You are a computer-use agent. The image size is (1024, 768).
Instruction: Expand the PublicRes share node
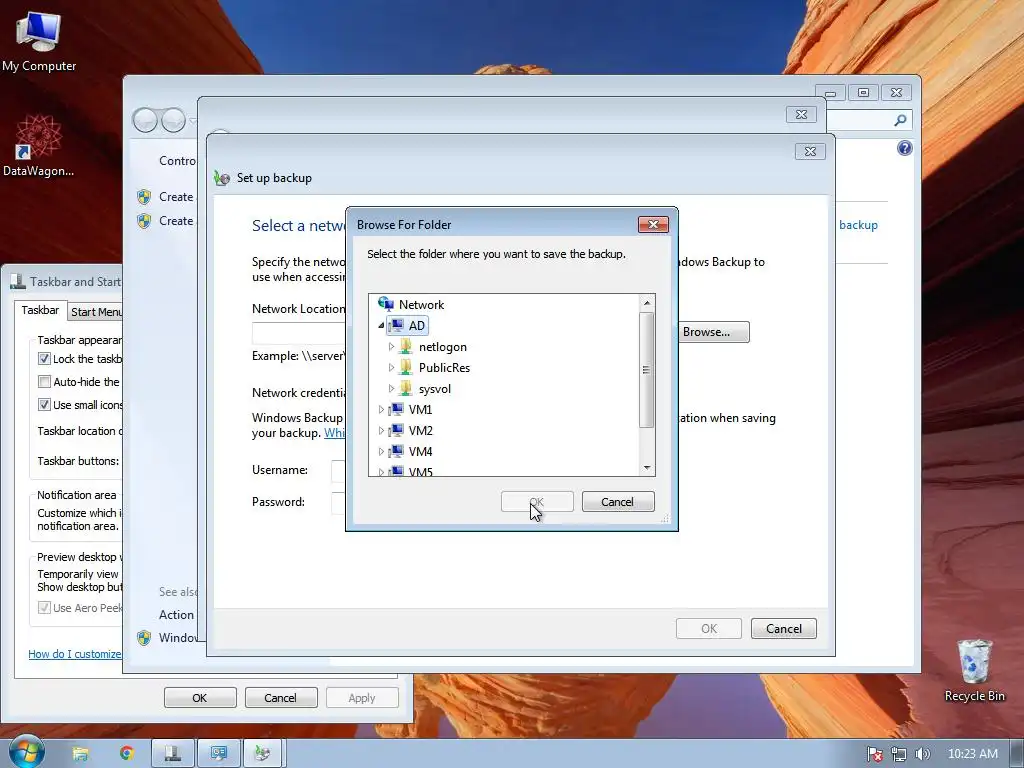[391, 368]
